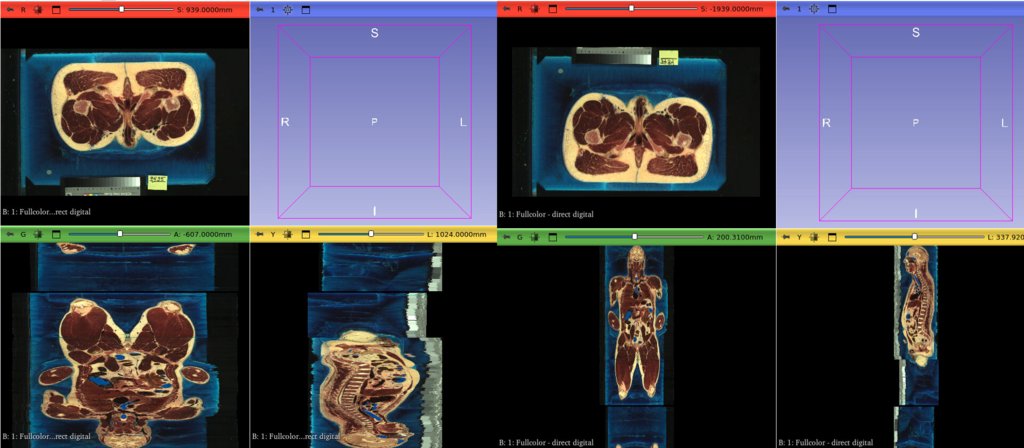Open the pin menu on the A: -607.0000mm green slice bar
Screen dimensions: 1024x448
(x=11, y=234)
